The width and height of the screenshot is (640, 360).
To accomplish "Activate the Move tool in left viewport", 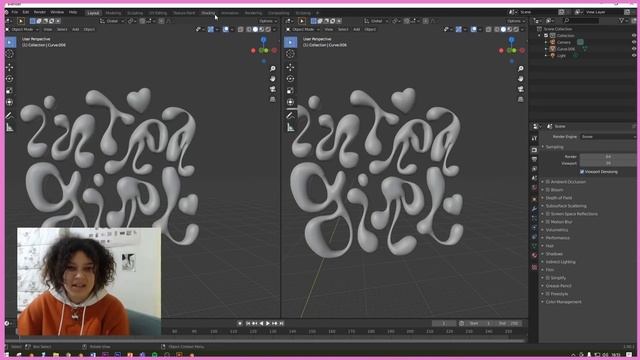I will point(10,67).
